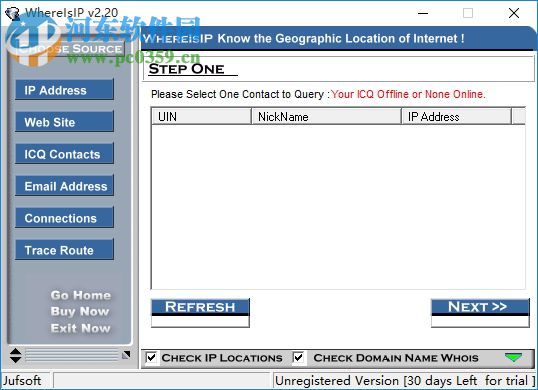This screenshot has width=538, height=390.
Task: Switch to the Connections source
Action: 64,218
